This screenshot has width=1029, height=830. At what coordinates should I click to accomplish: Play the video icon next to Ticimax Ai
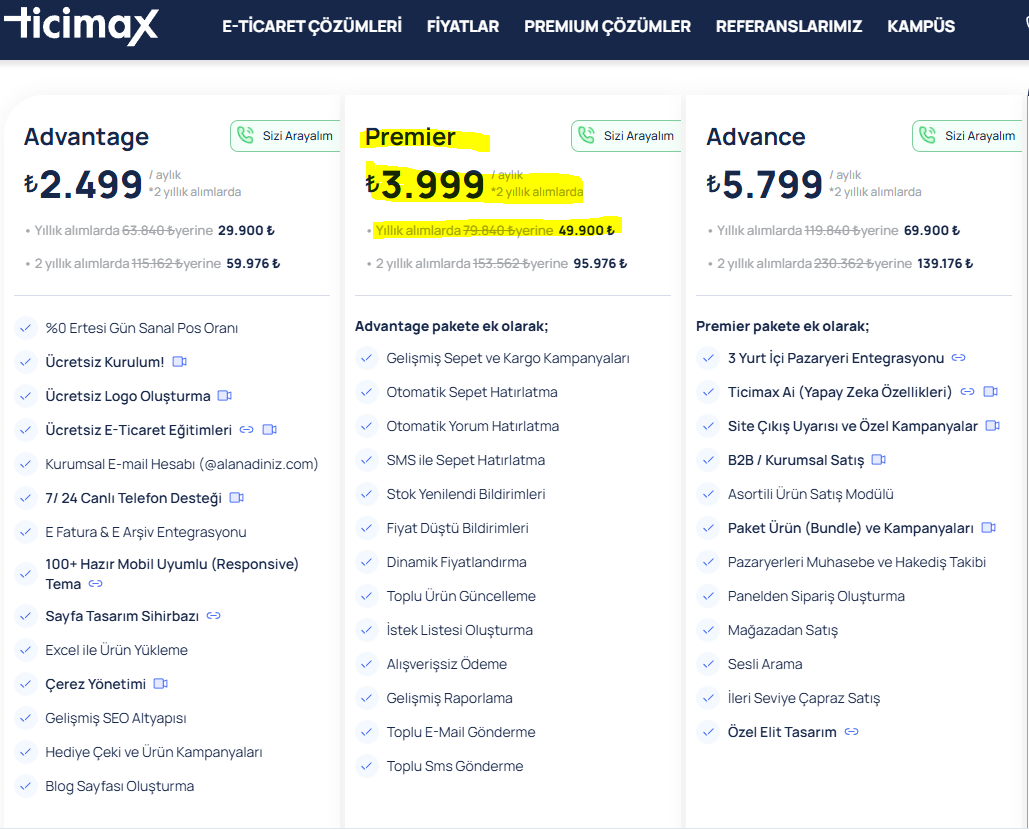point(991,392)
